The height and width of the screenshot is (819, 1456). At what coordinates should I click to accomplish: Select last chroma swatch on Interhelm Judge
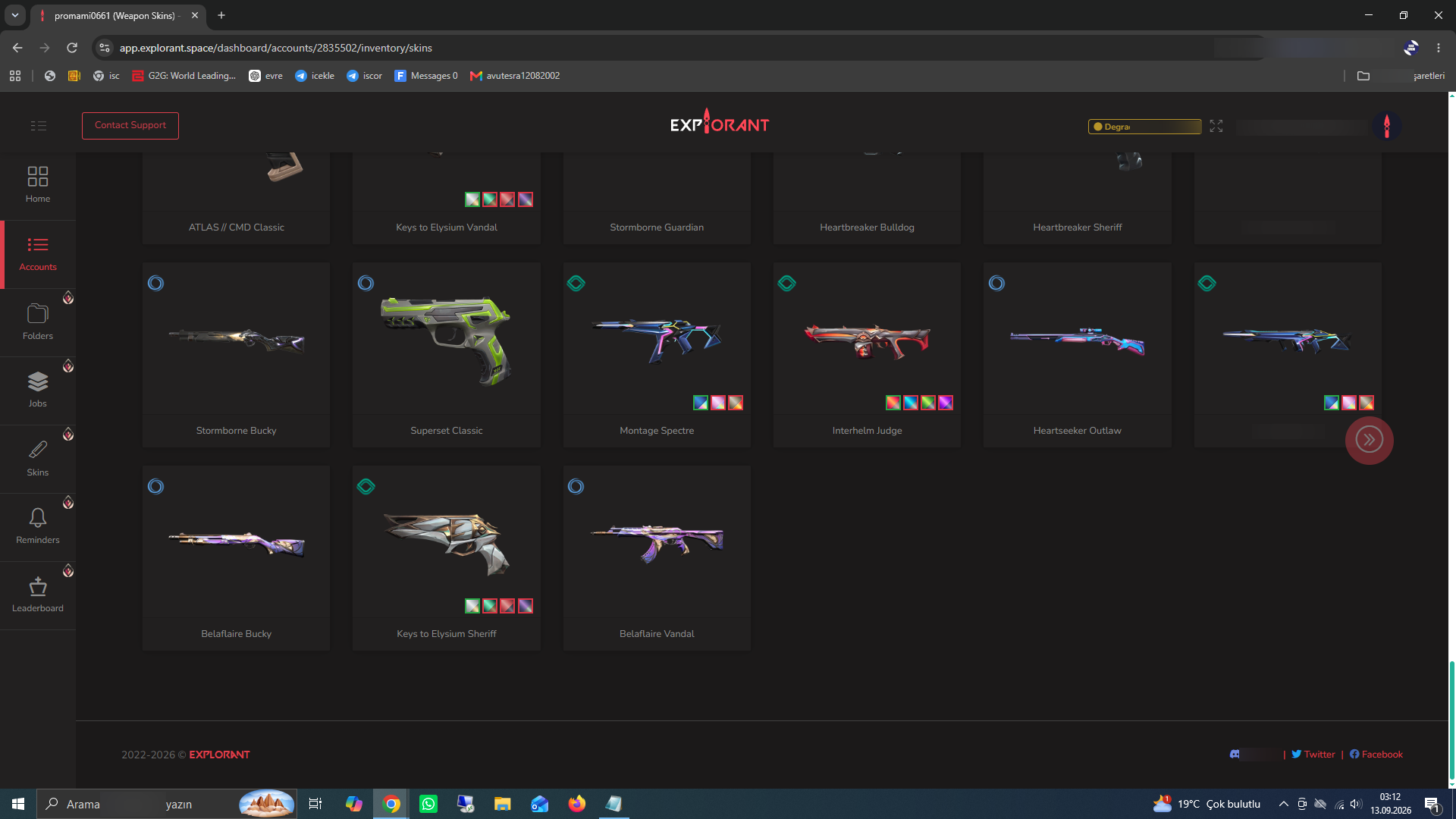pos(946,403)
